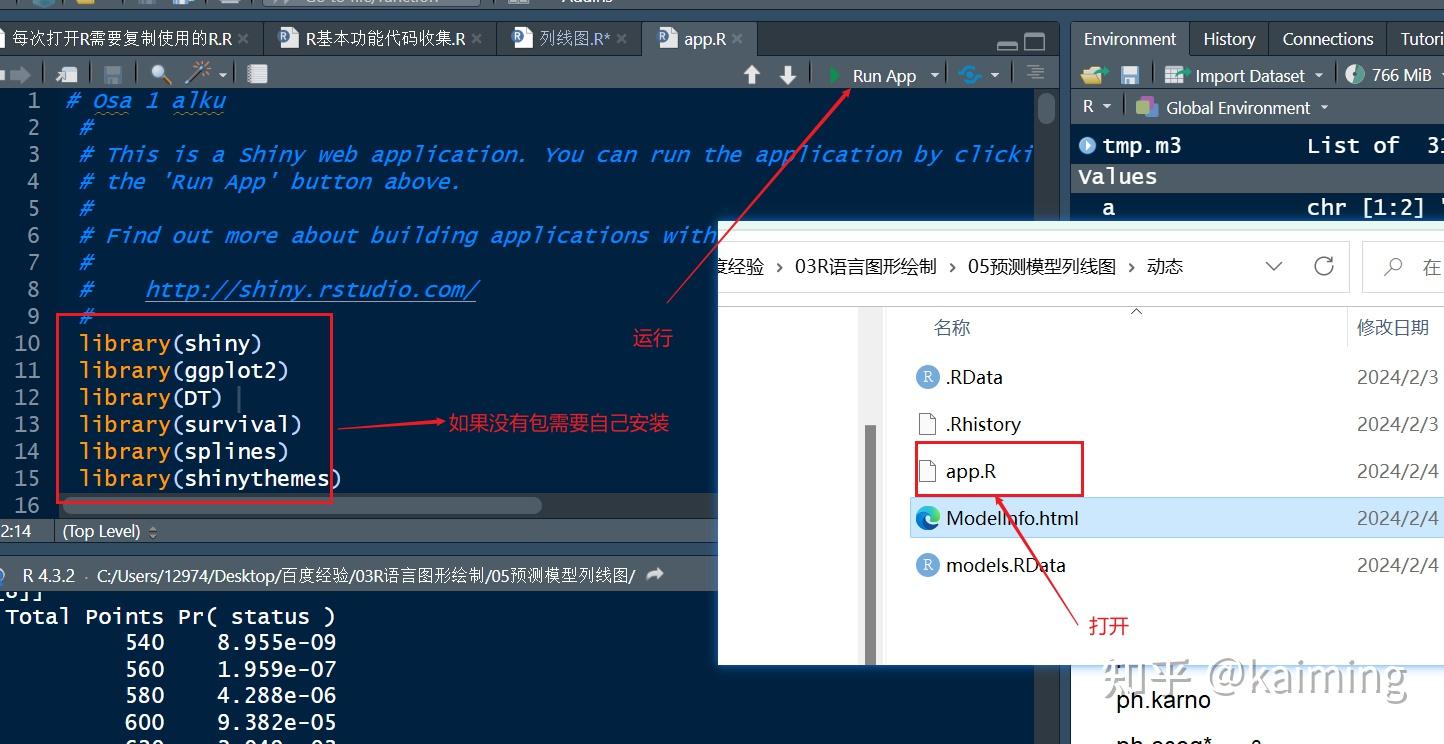Save workspace using the disk icon in Environment pane
The height and width of the screenshot is (744, 1444).
pos(1130,75)
